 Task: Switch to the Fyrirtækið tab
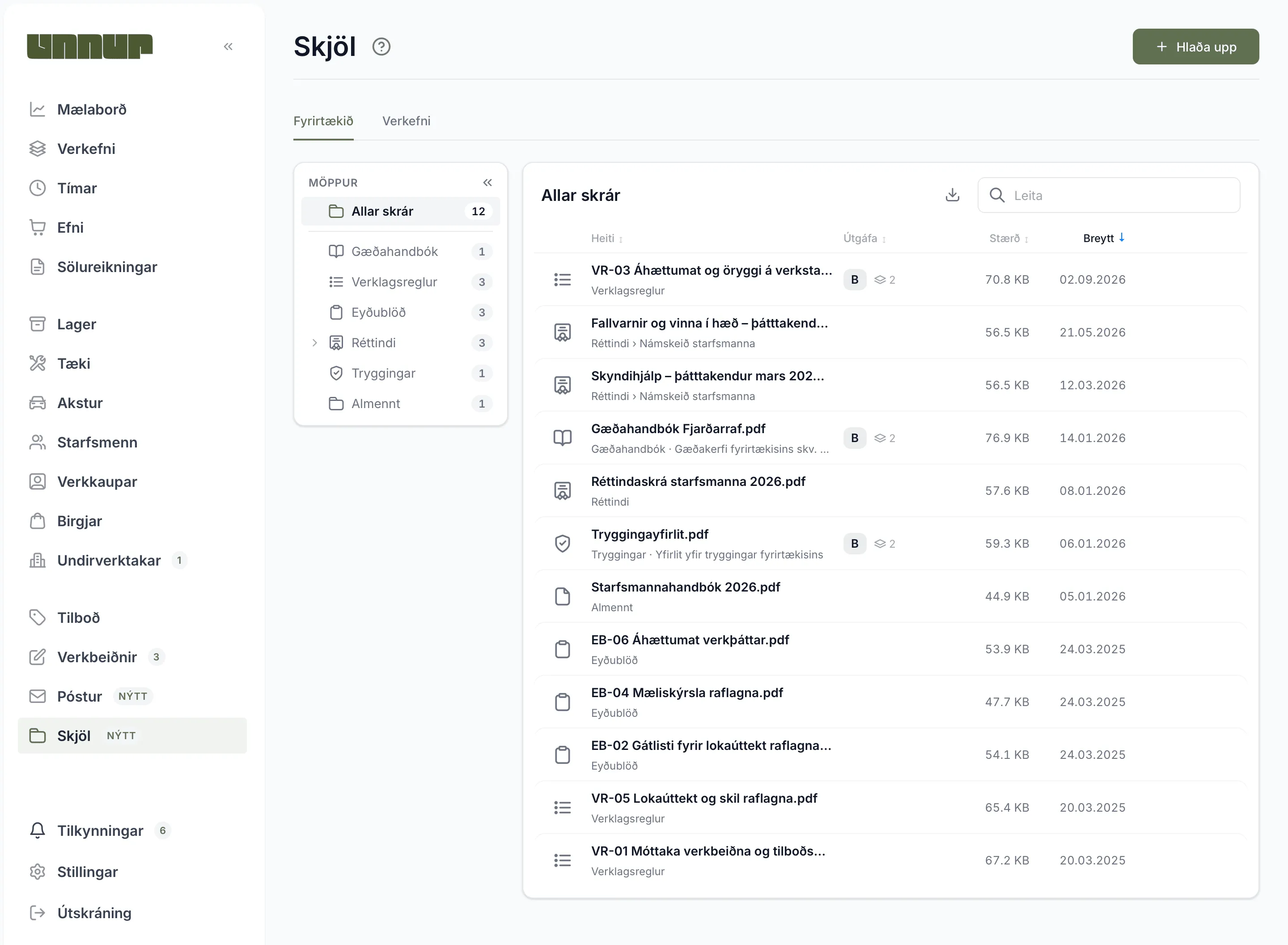pyautogui.click(x=324, y=121)
